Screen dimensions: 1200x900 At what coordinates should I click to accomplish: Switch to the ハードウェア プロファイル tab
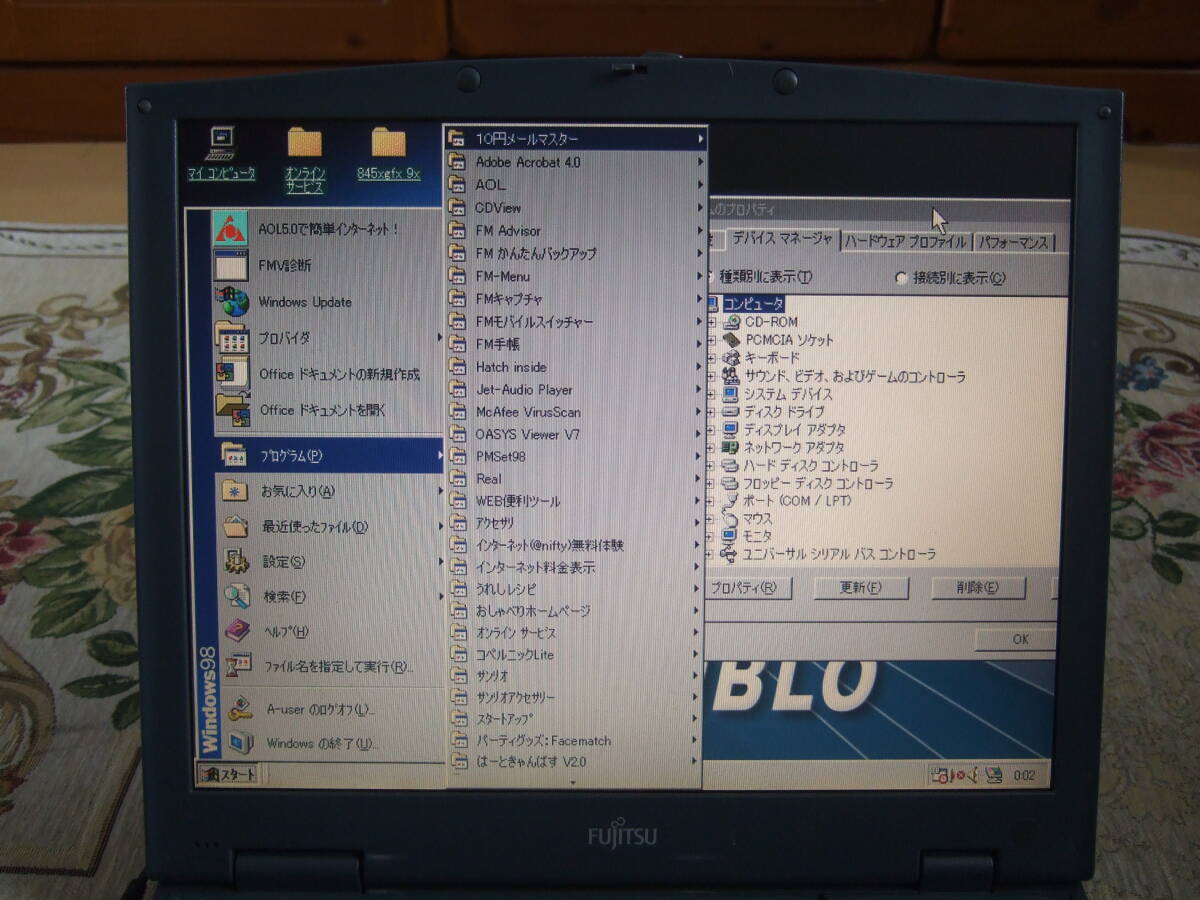(905, 242)
